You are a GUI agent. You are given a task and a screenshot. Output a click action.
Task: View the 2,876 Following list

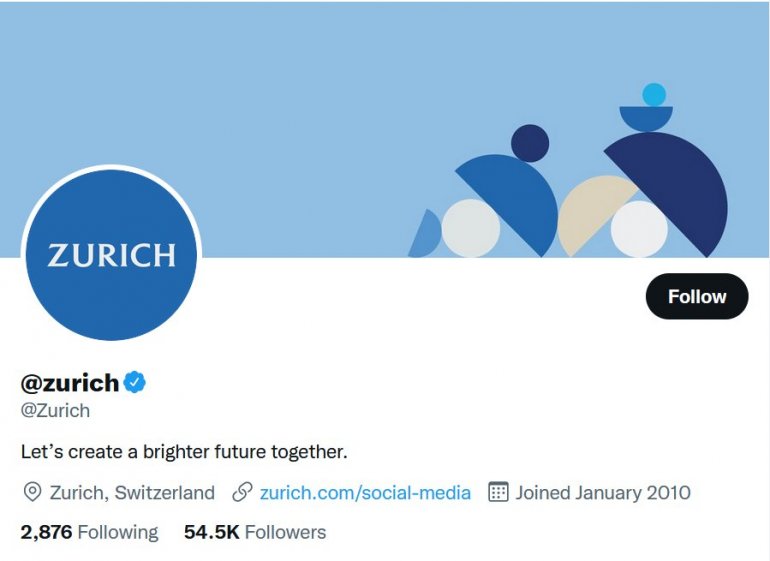[x=89, y=532]
